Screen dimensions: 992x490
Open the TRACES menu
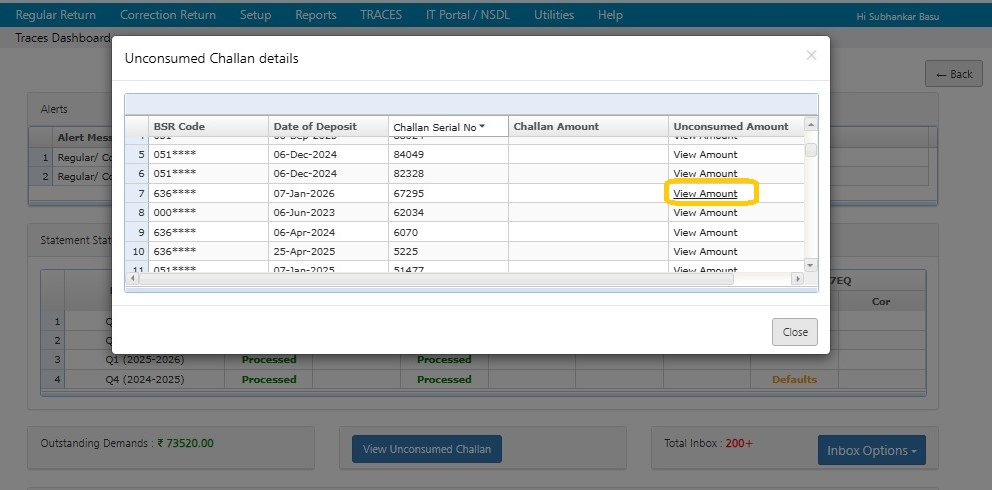[x=381, y=15]
